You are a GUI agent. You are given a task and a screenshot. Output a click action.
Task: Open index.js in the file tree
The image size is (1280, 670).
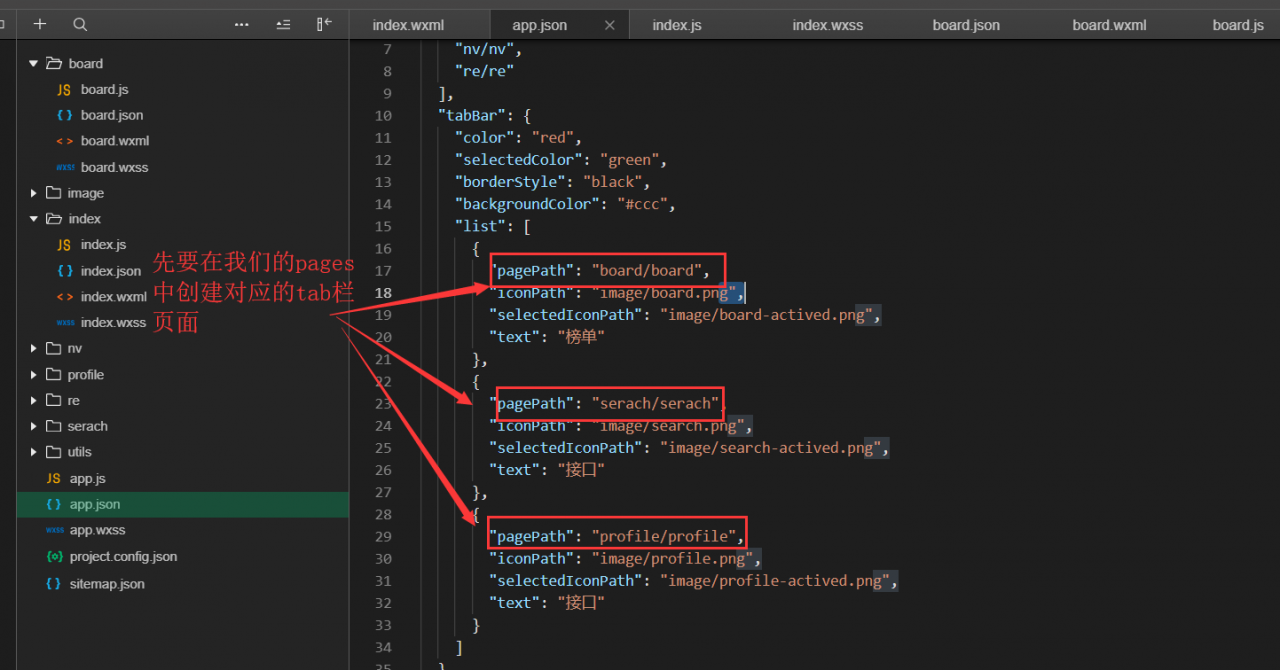tap(104, 245)
